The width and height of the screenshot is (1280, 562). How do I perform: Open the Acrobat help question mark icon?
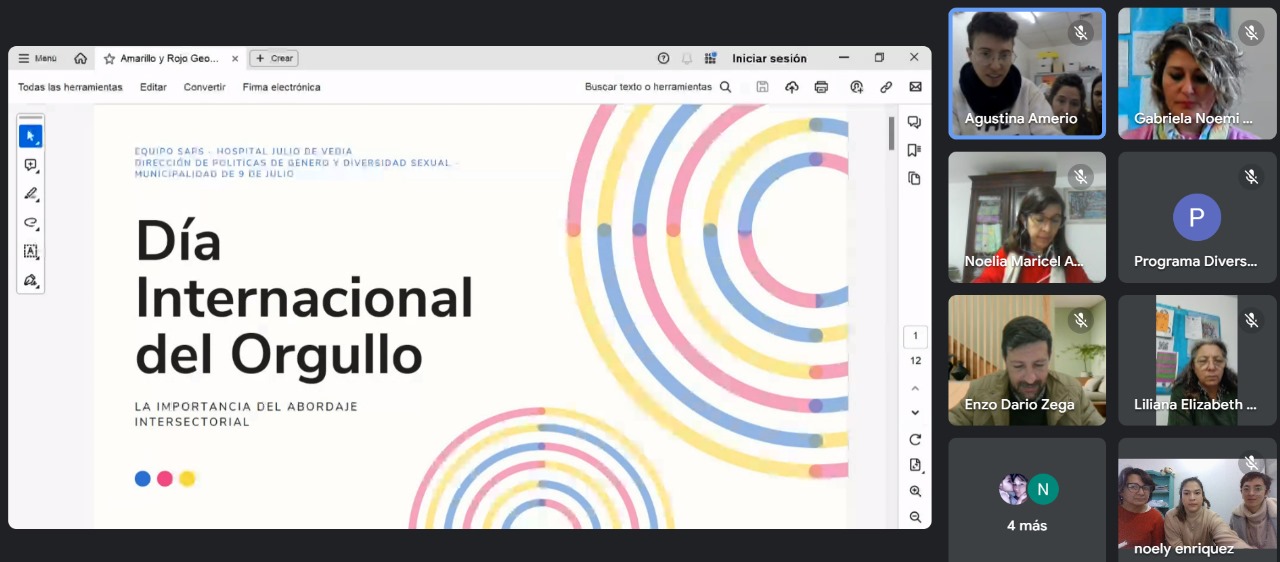click(663, 58)
